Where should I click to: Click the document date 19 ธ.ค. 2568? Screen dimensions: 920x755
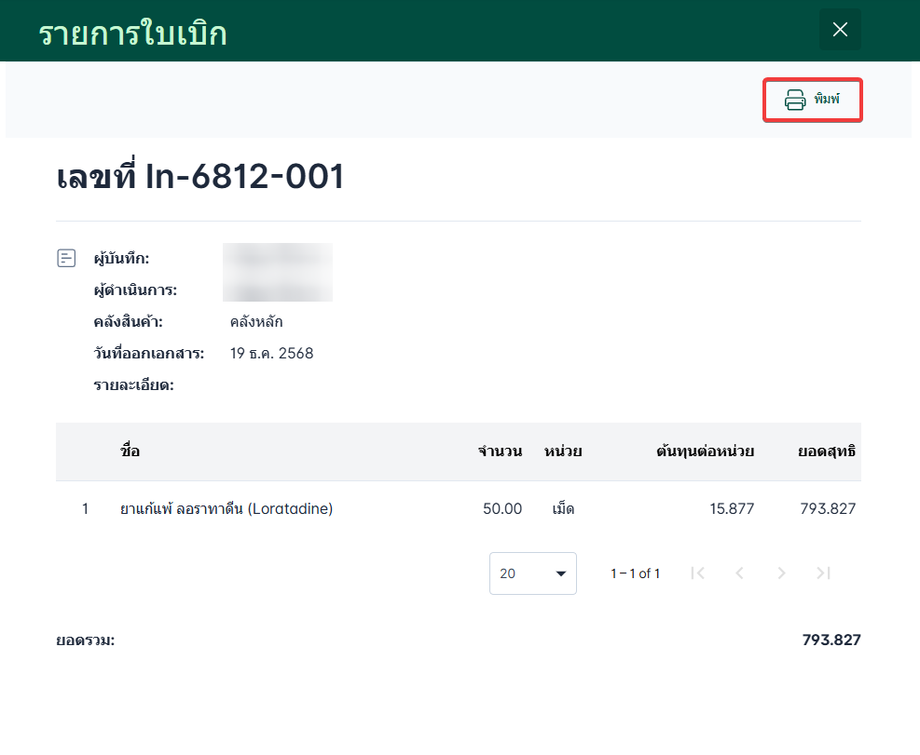pos(272,353)
